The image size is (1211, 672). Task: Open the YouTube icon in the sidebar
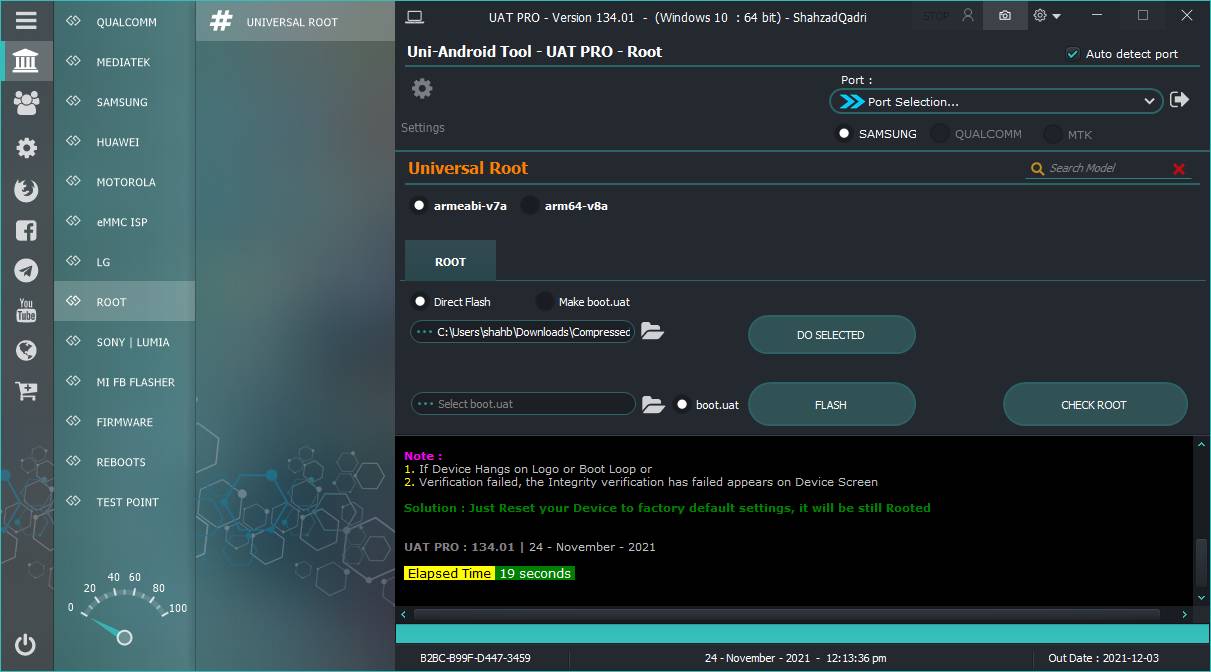click(26, 310)
